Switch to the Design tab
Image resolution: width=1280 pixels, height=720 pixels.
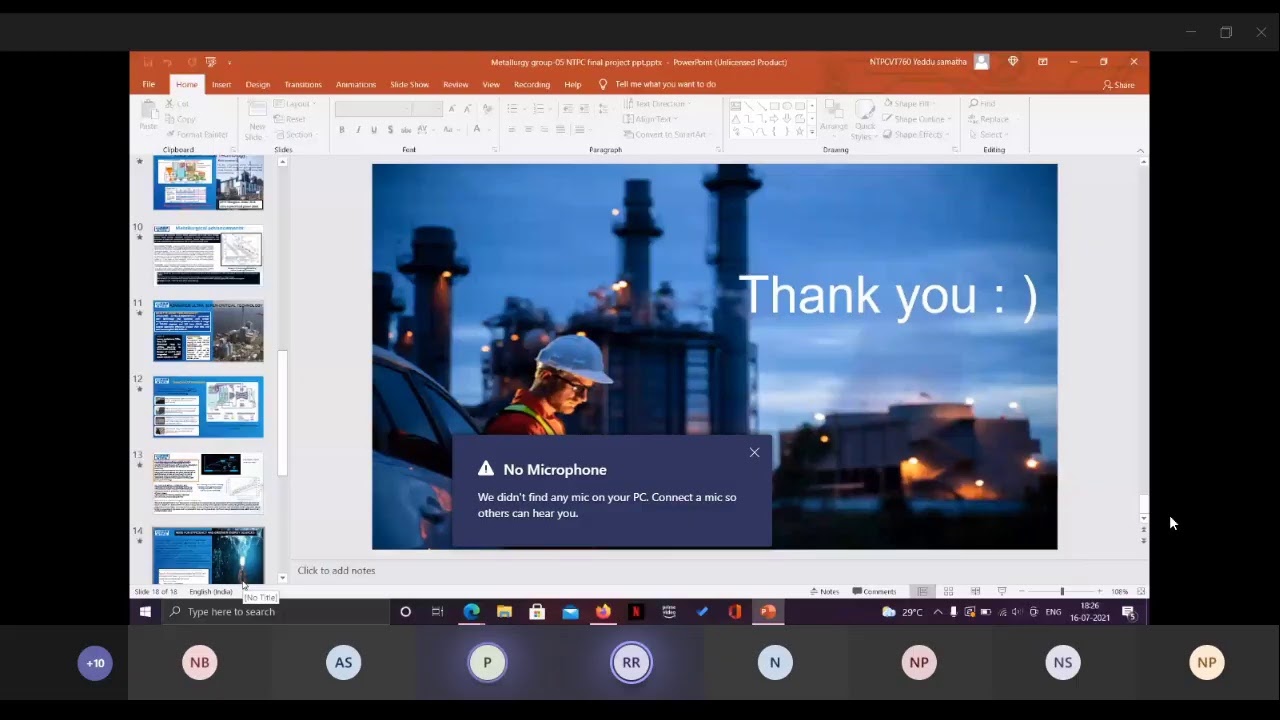(x=258, y=85)
